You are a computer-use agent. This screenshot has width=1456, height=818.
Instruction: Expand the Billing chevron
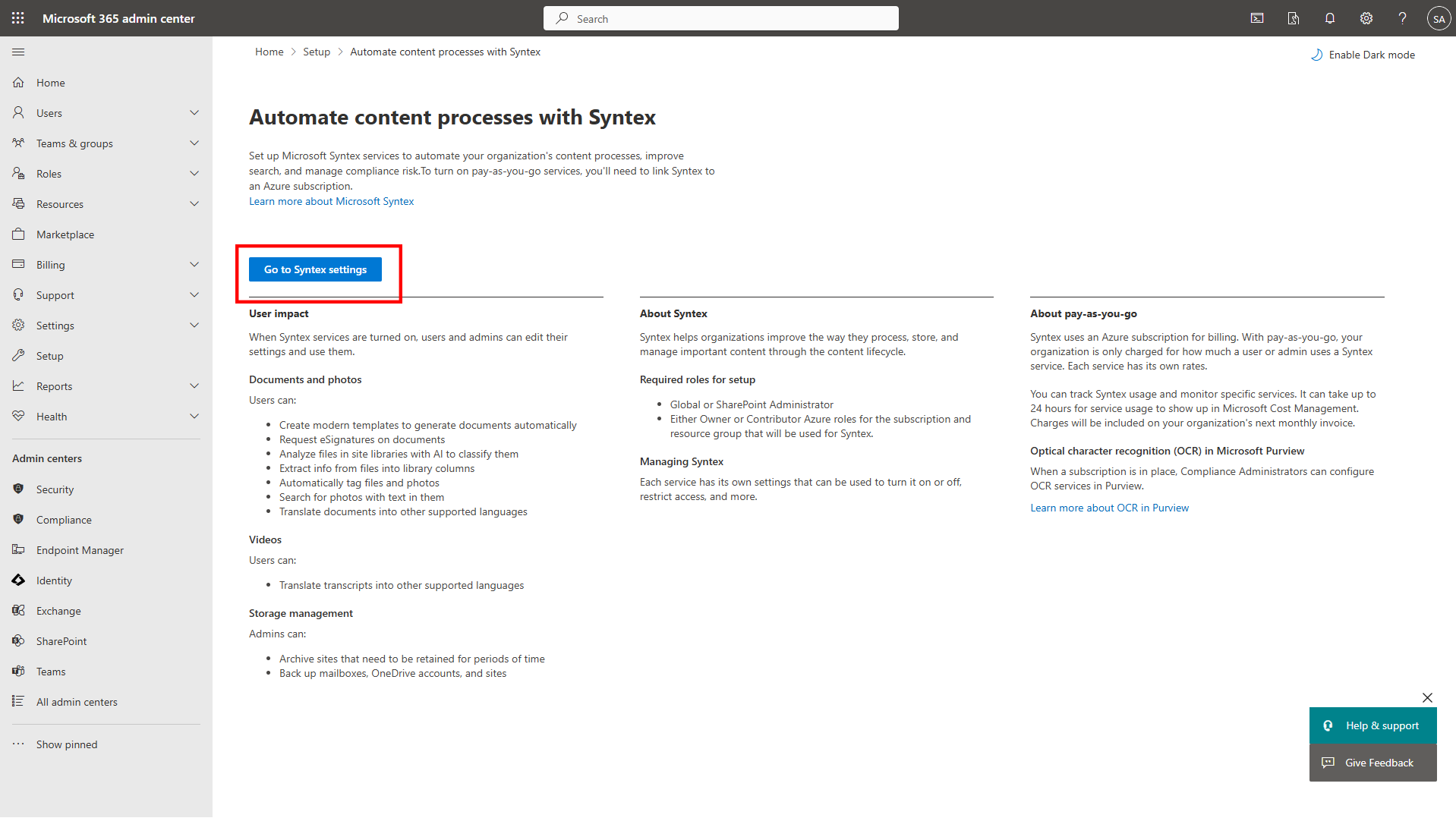(194, 265)
